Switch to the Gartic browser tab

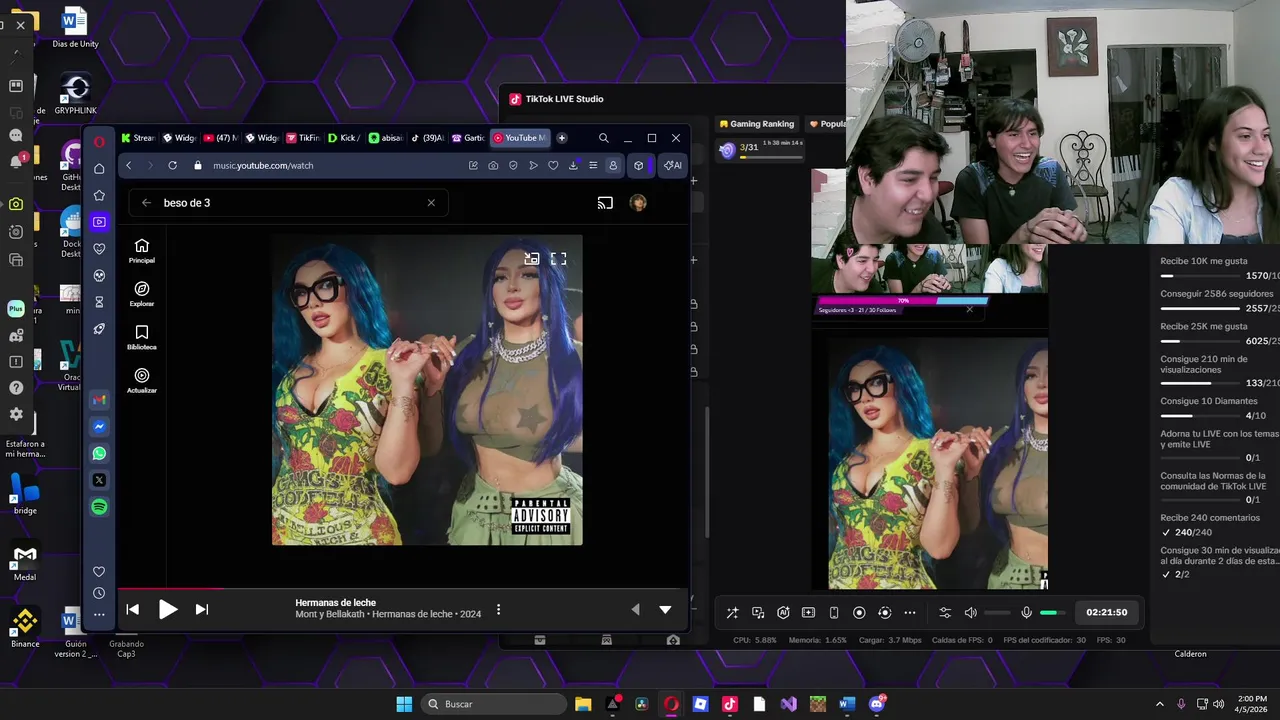467,138
